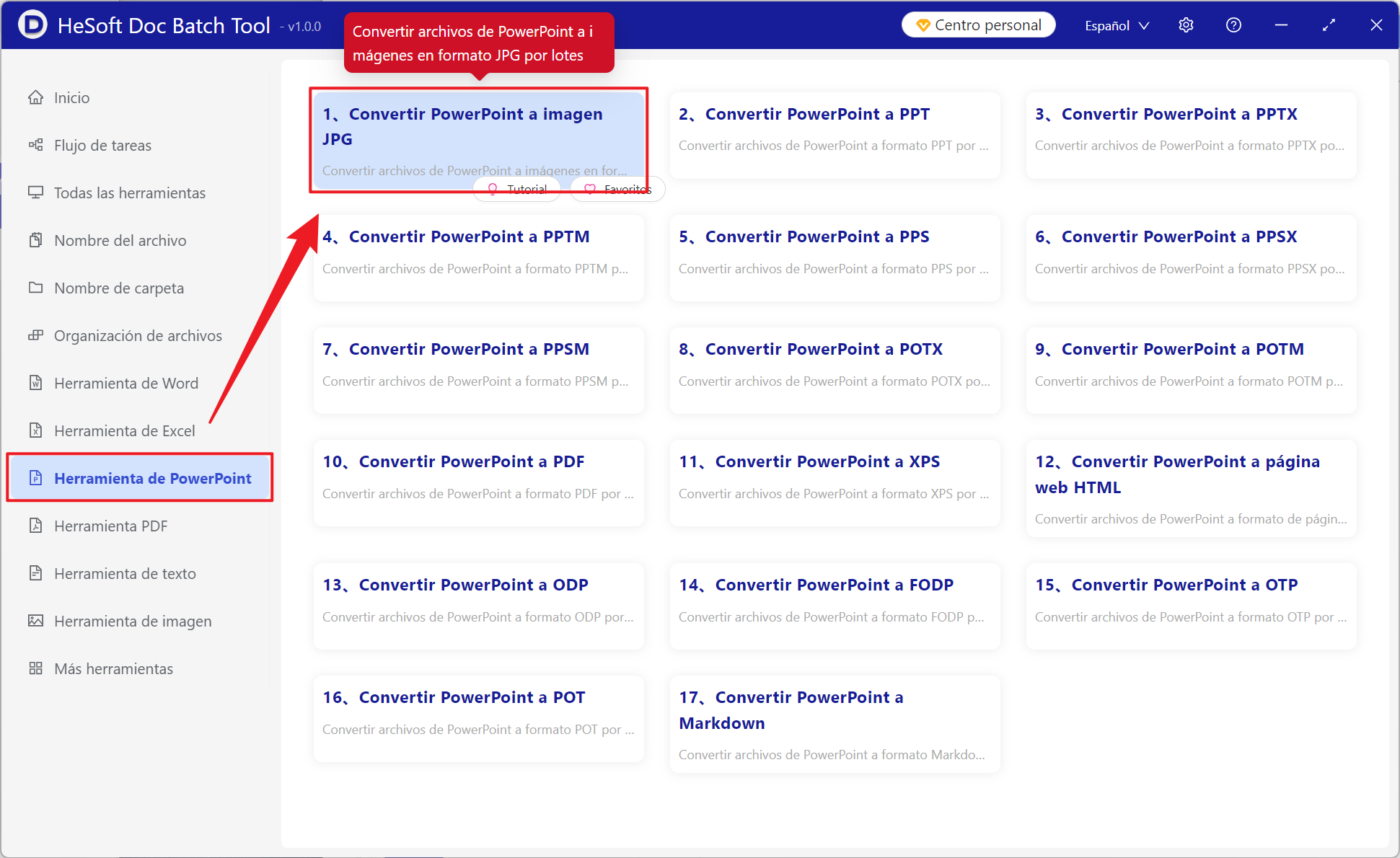The width and height of the screenshot is (1400, 858).
Task: Add to Favoritos via its label
Action: 628,189
